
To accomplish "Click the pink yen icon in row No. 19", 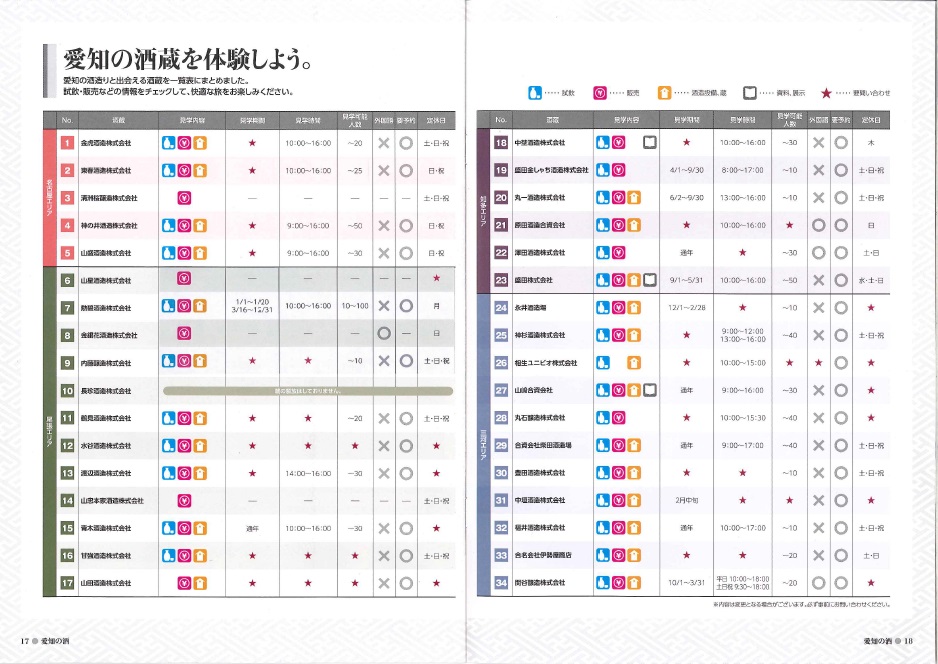I will coord(619,170).
